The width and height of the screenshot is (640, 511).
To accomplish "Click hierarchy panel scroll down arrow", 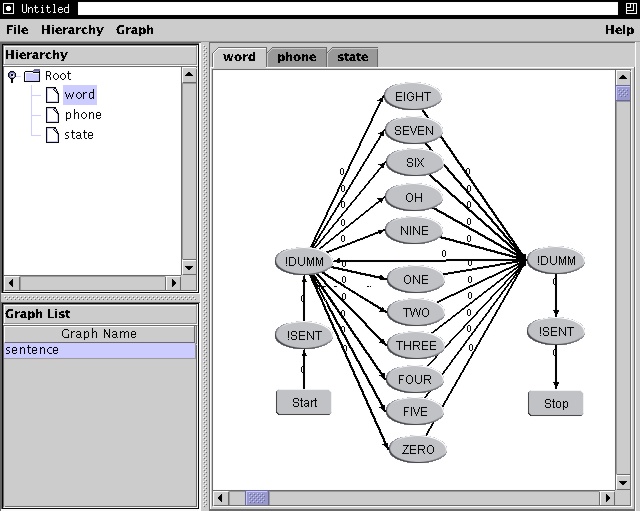I will (x=189, y=268).
